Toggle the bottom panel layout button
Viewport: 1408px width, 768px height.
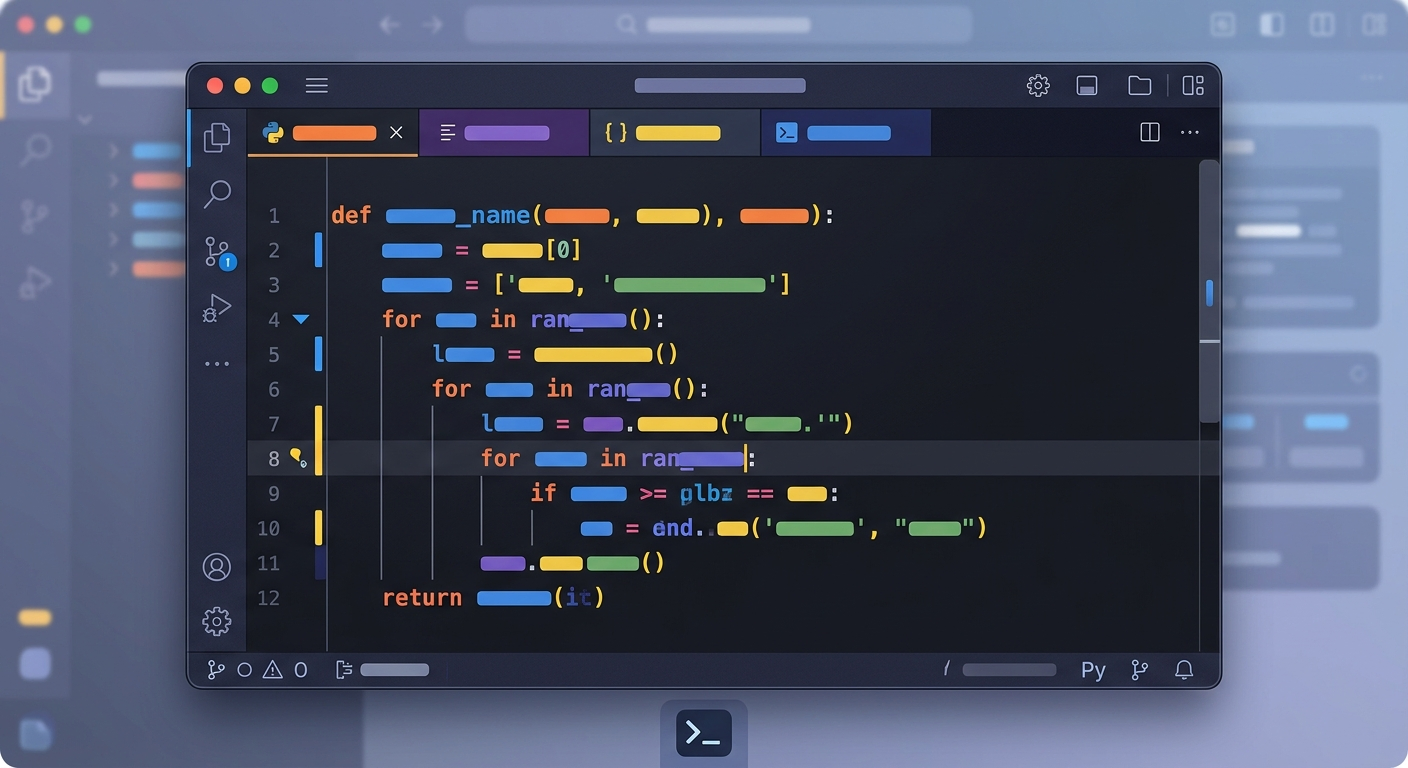1087,86
